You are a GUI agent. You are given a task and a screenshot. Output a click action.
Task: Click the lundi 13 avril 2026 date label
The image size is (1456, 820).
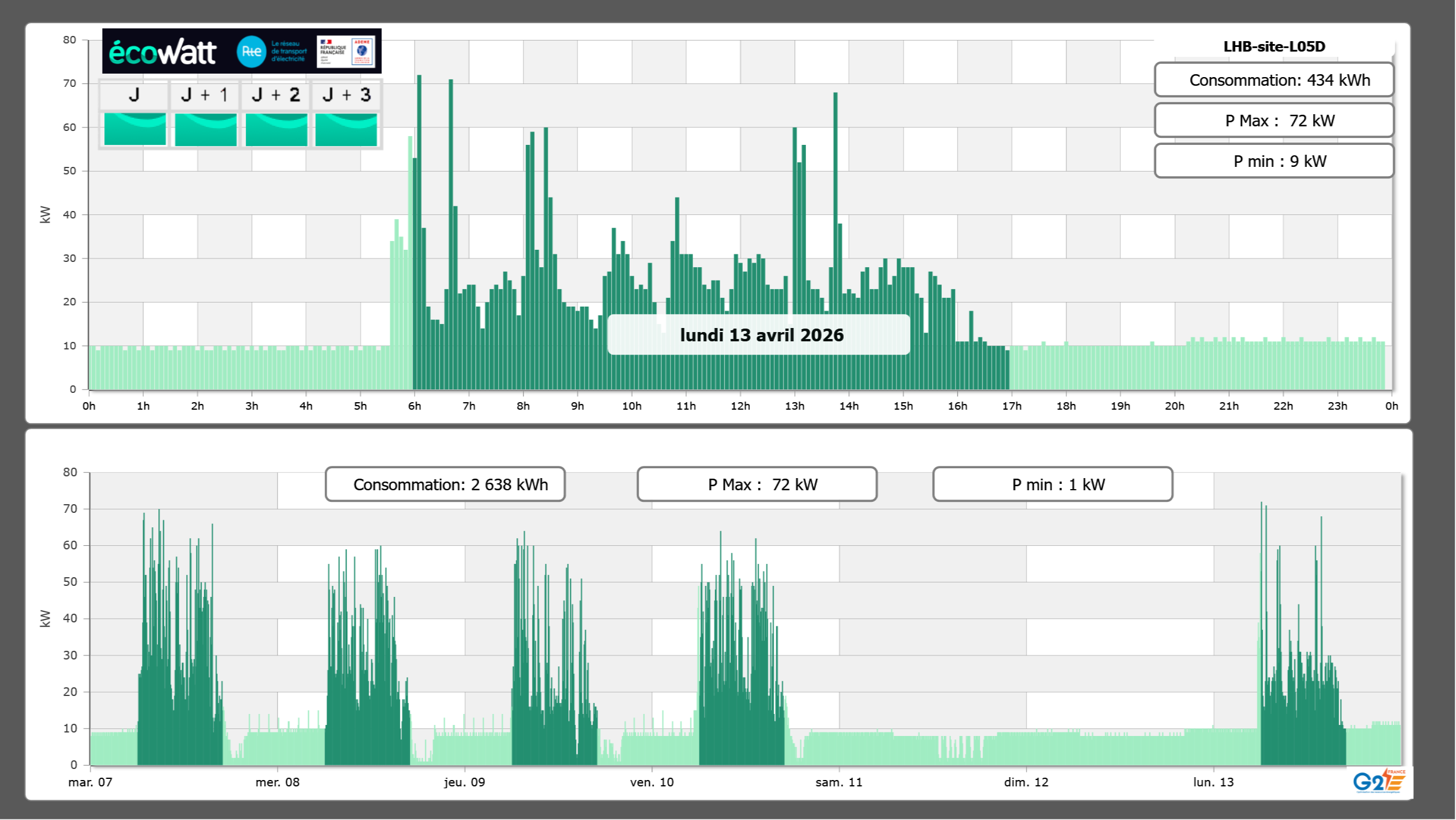761,335
